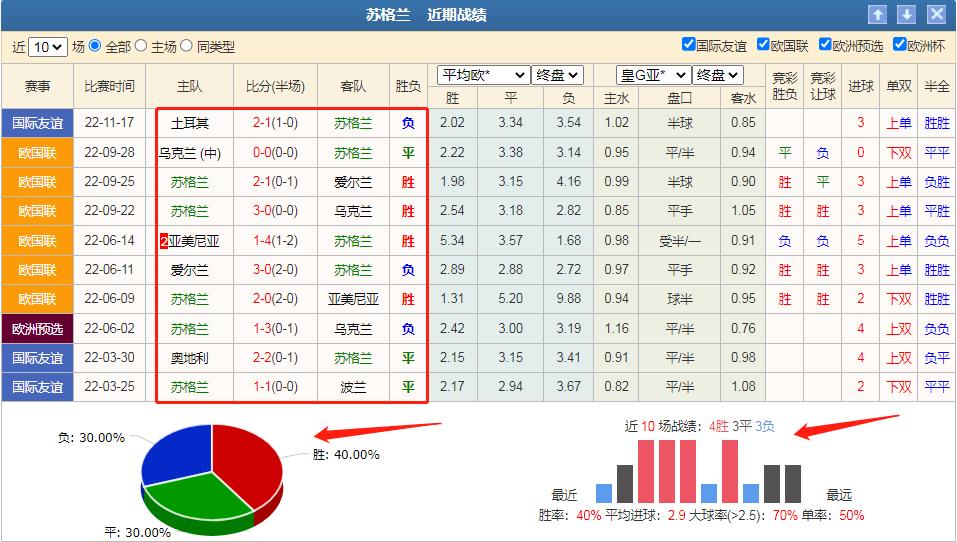Click score 2-2(0-1) in Austria match

pyautogui.click(x=275, y=358)
